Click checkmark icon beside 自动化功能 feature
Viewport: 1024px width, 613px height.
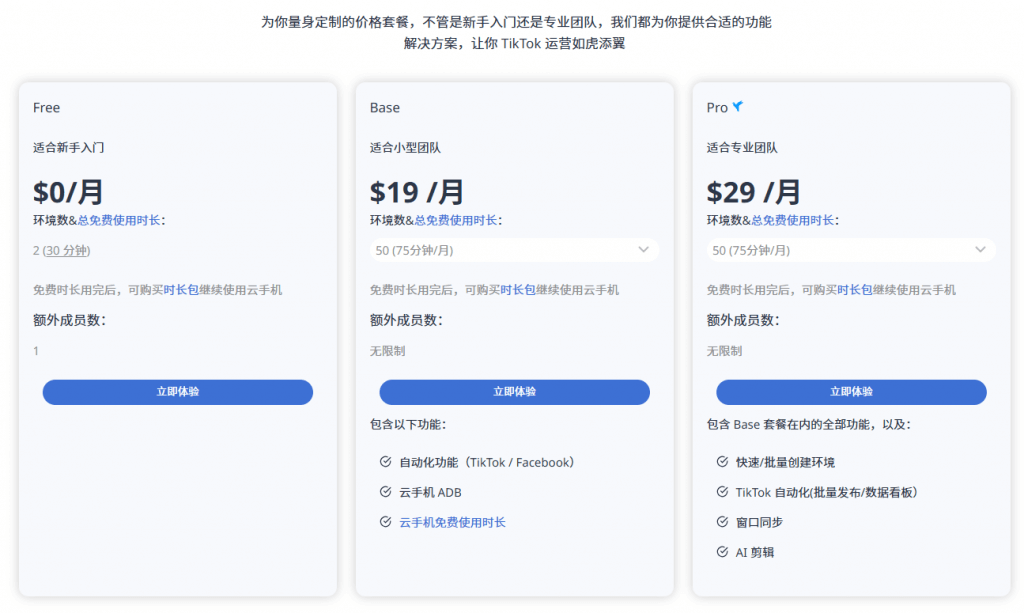[385, 462]
